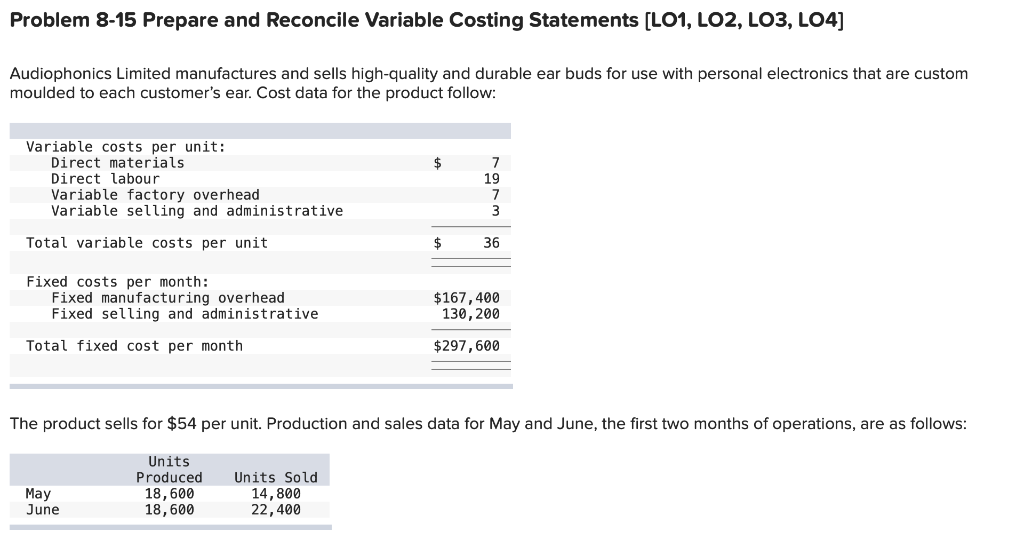Screen dimensions: 1024x555
Task: Click the sentence 'The product sells for $54 per unit'
Action: (135, 424)
